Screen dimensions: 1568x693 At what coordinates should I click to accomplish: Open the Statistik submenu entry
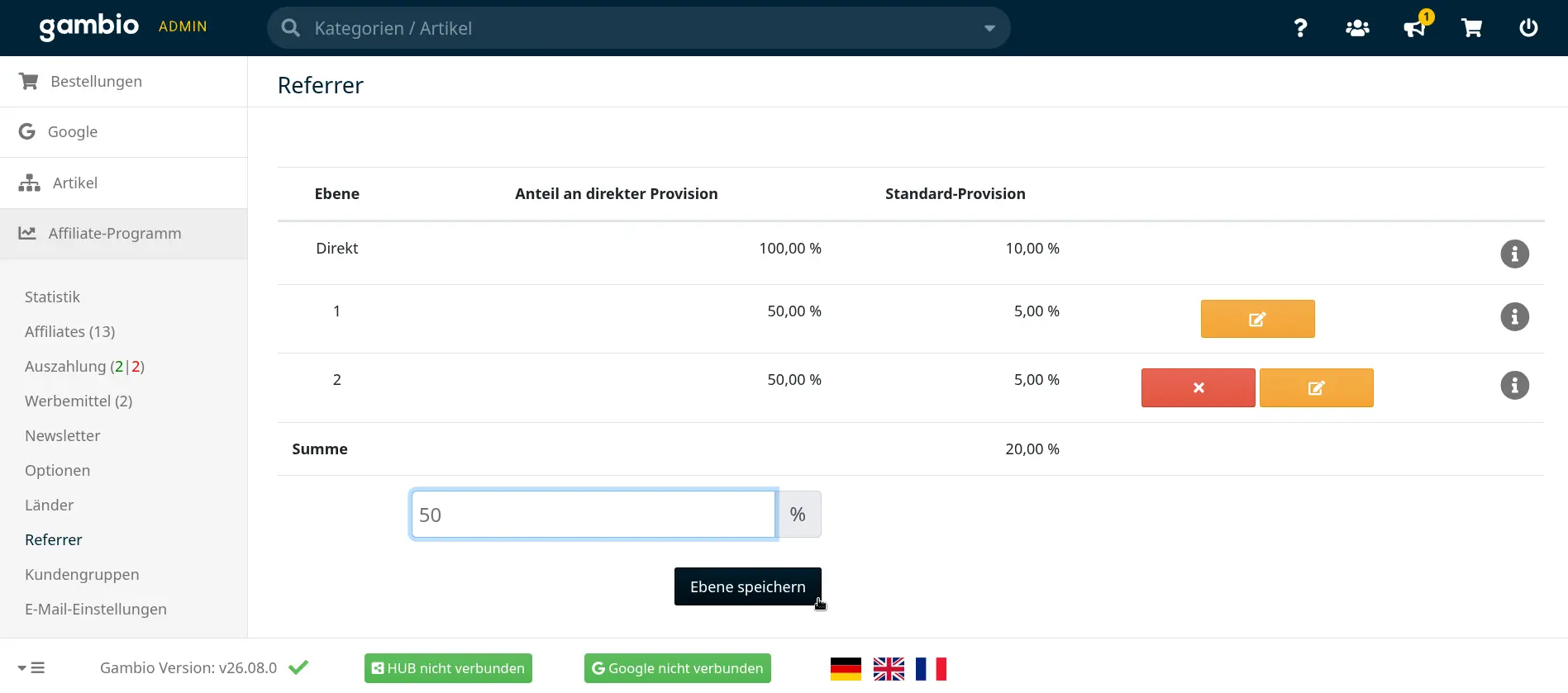pos(52,297)
